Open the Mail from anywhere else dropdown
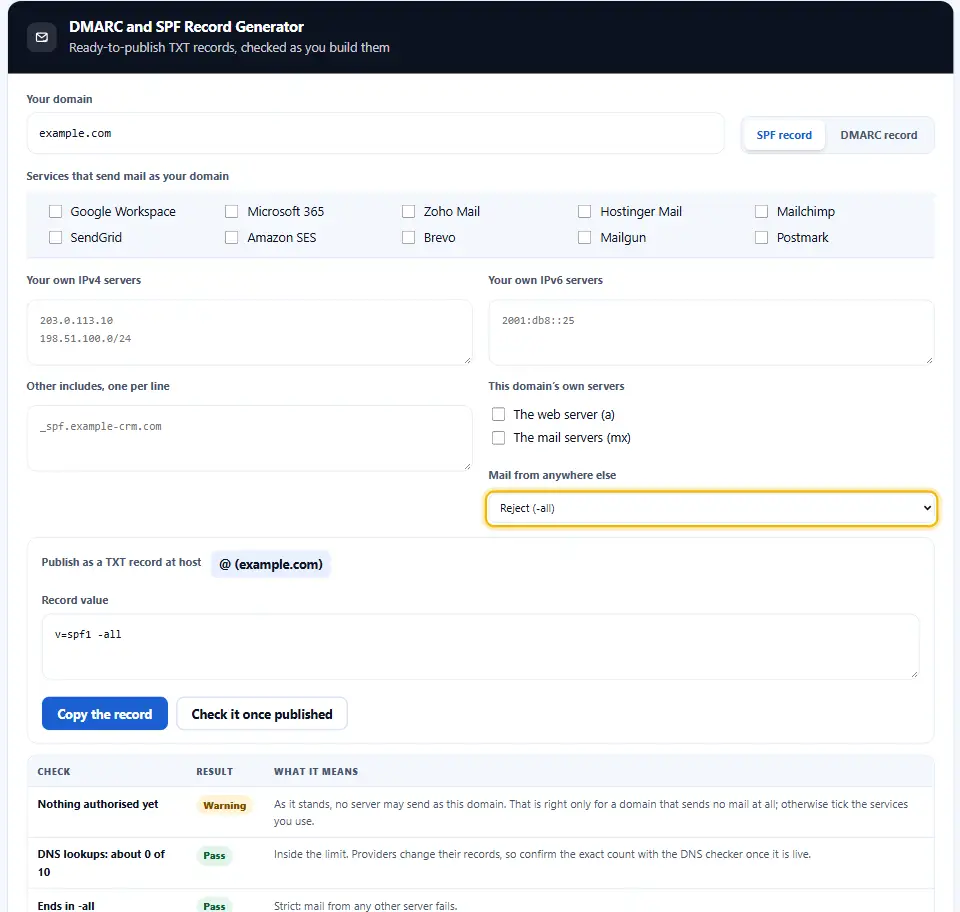The image size is (960, 912). tap(711, 508)
